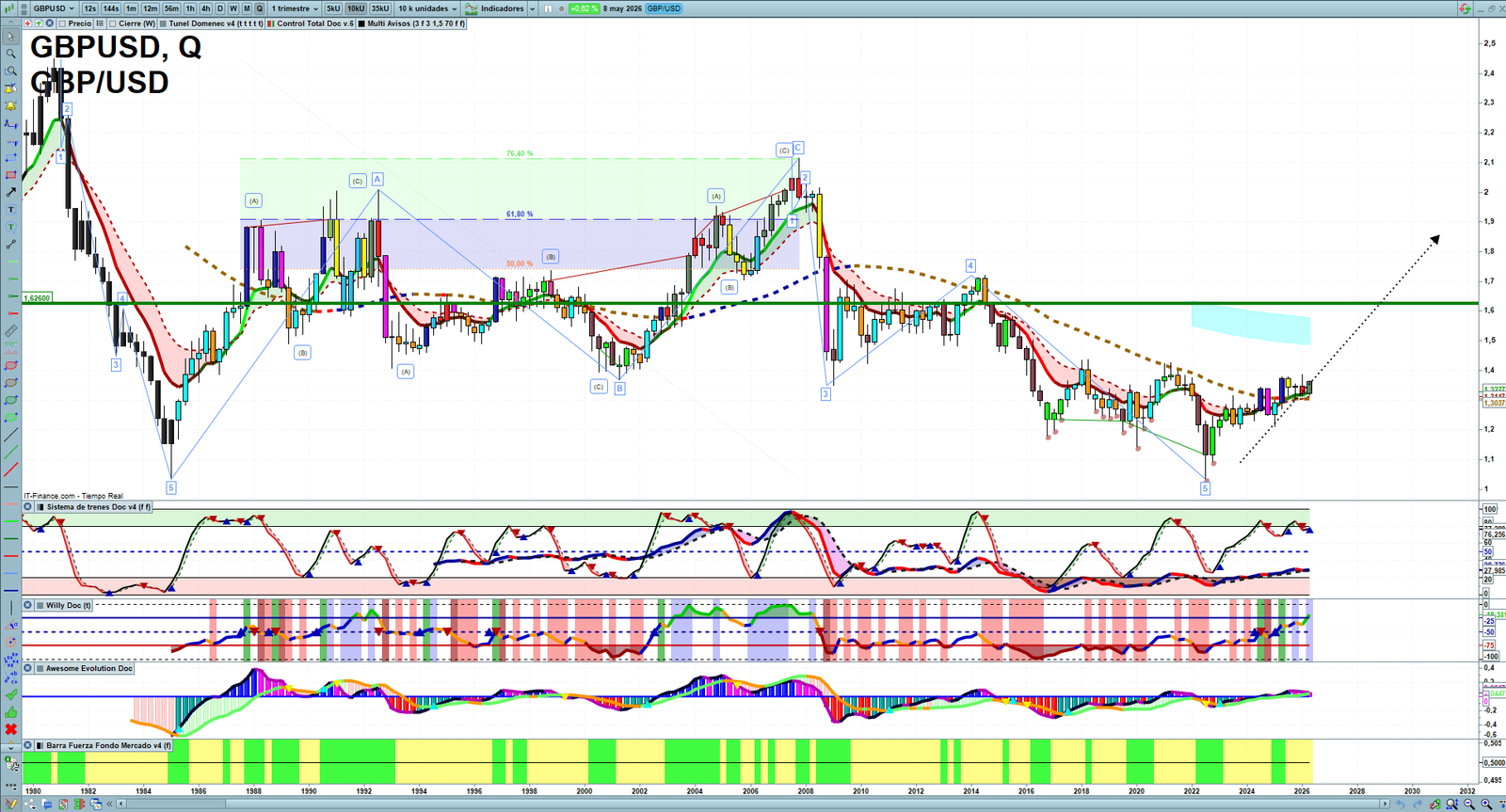Select the arrow line drawing tool
This screenshot has width=1506, height=812.
point(10,192)
